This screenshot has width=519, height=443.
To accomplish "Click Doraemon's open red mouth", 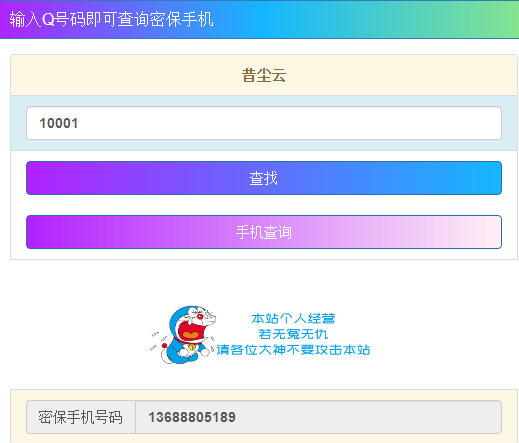I will 190,331.
